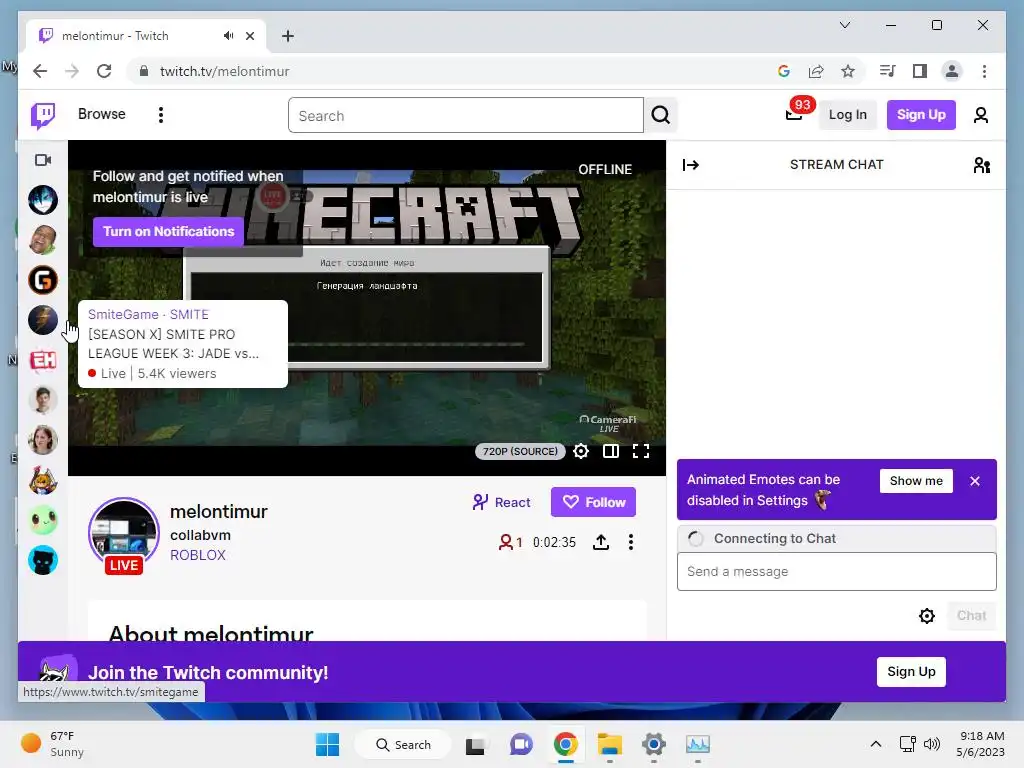The height and width of the screenshot is (768, 1024).
Task: Open video player settings gear
Action: [x=581, y=451]
